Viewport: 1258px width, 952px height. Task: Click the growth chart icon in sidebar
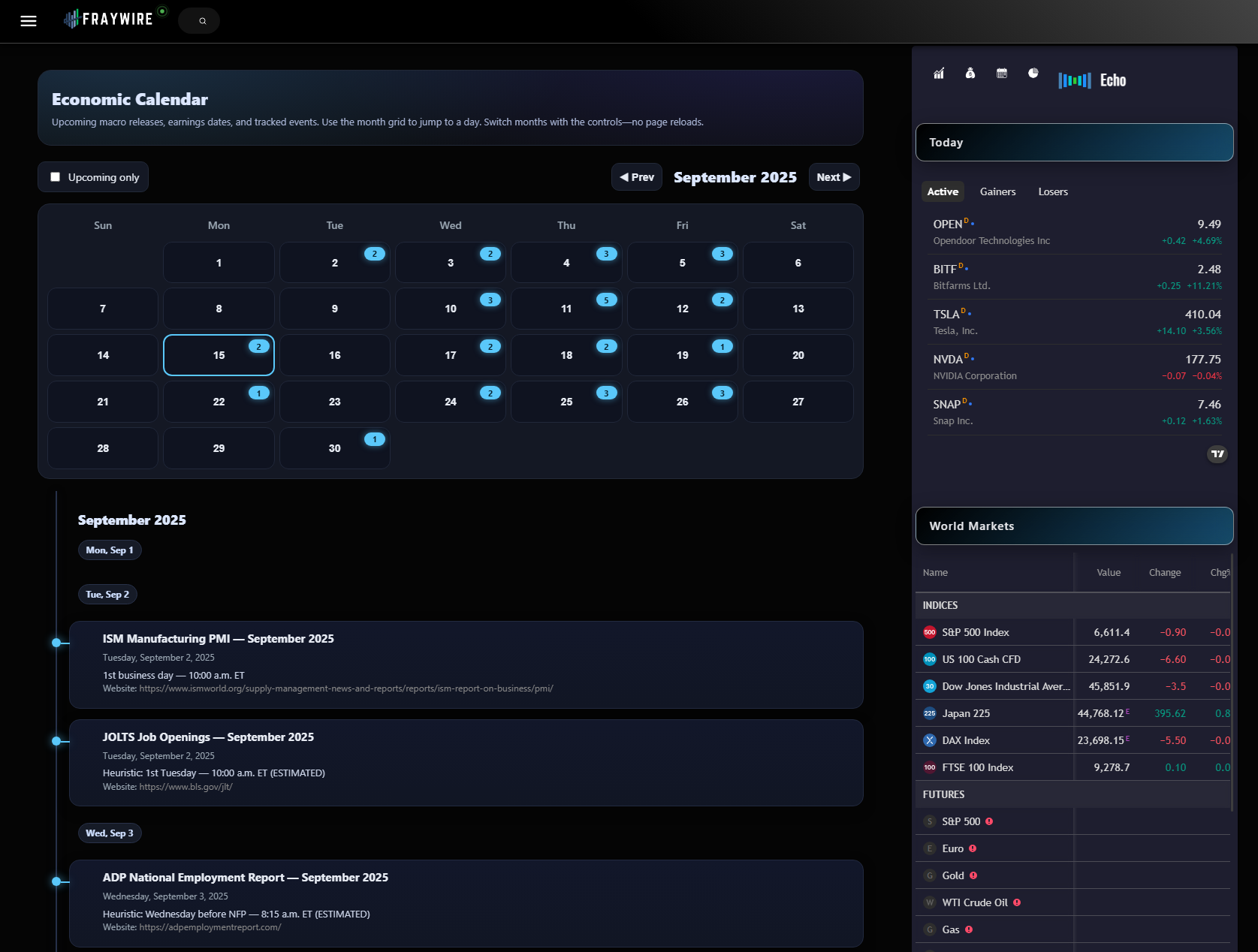coord(939,74)
